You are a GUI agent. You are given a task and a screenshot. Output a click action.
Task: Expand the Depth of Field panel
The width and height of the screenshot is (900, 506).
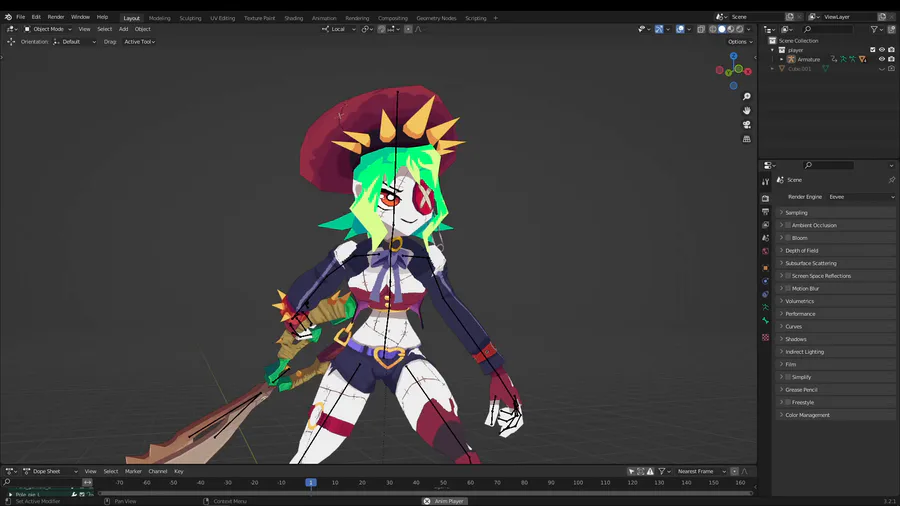[x=836, y=251]
